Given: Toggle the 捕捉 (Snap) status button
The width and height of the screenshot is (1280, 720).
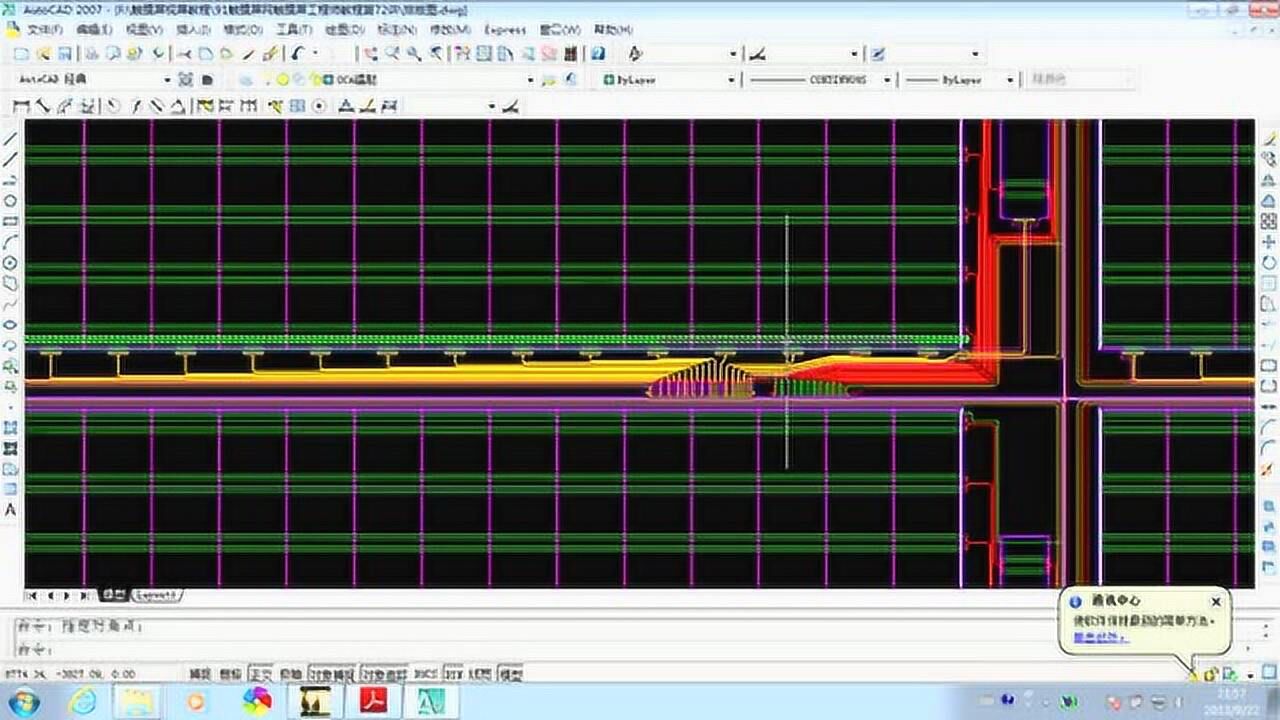Looking at the screenshot, I should pyautogui.click(x=201, y=674).
